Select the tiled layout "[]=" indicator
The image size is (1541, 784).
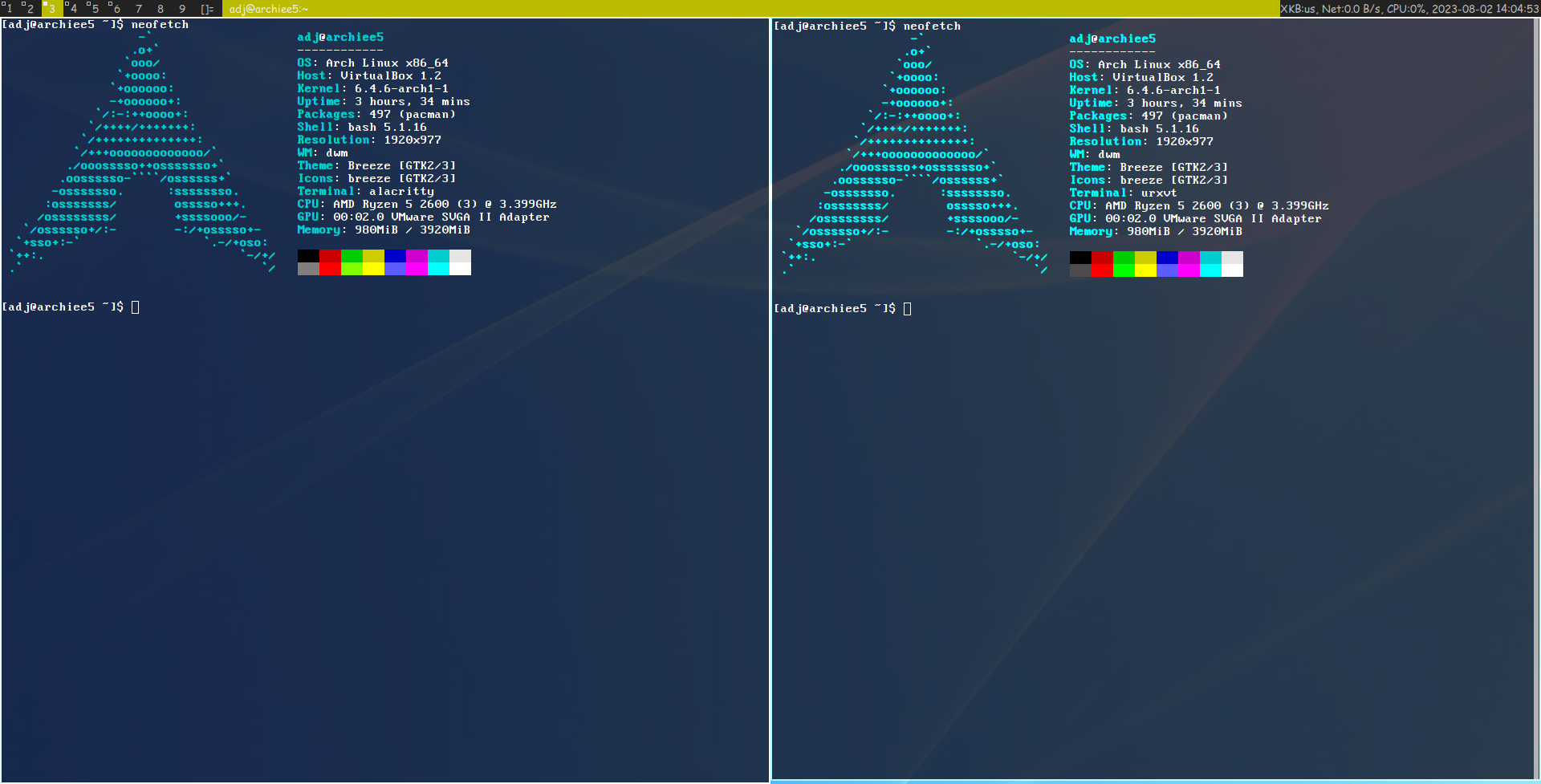[x=205, y=9]
